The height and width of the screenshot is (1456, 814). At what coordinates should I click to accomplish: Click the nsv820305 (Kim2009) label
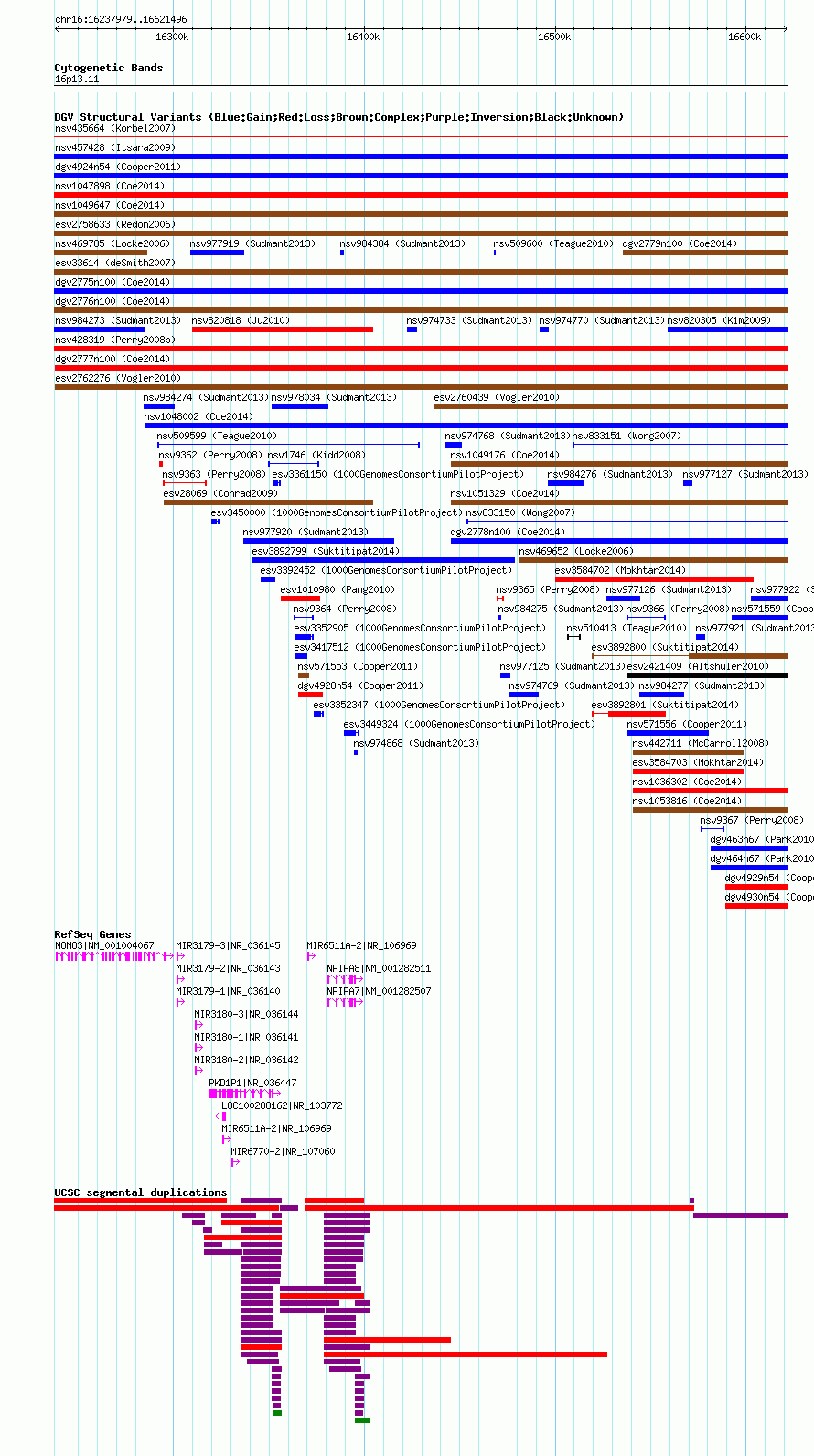click(719, 320)
